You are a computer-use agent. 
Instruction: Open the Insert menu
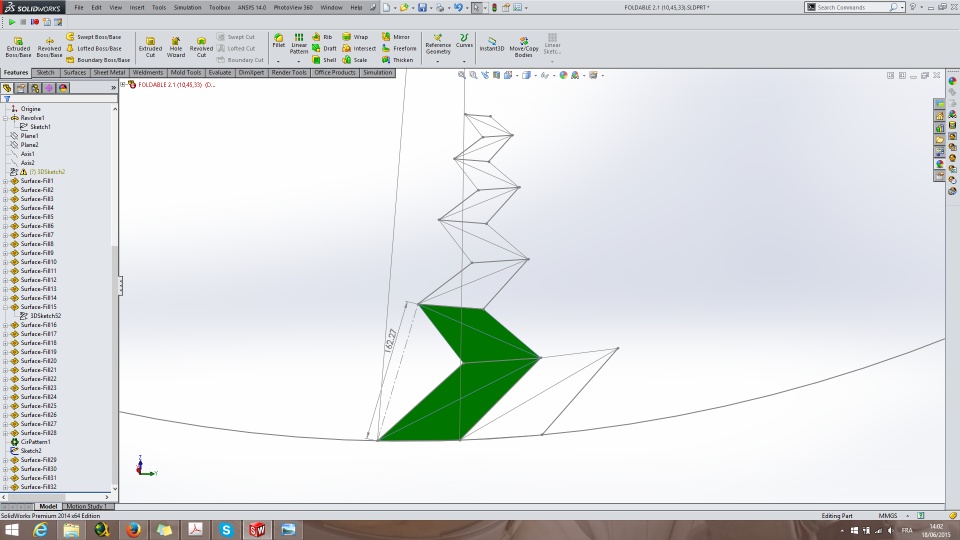click(x=137, y=7)
